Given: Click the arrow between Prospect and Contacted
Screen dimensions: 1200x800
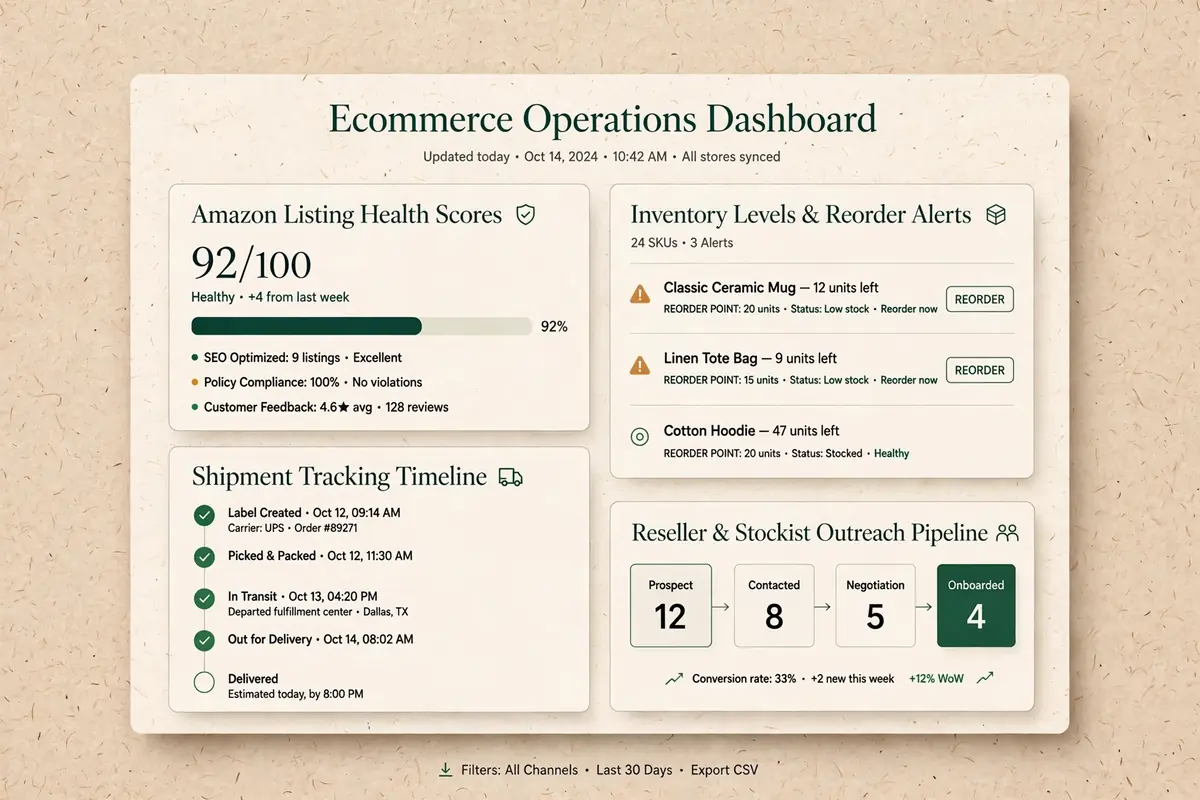Looking at the screenshot, I should (722, 605).
